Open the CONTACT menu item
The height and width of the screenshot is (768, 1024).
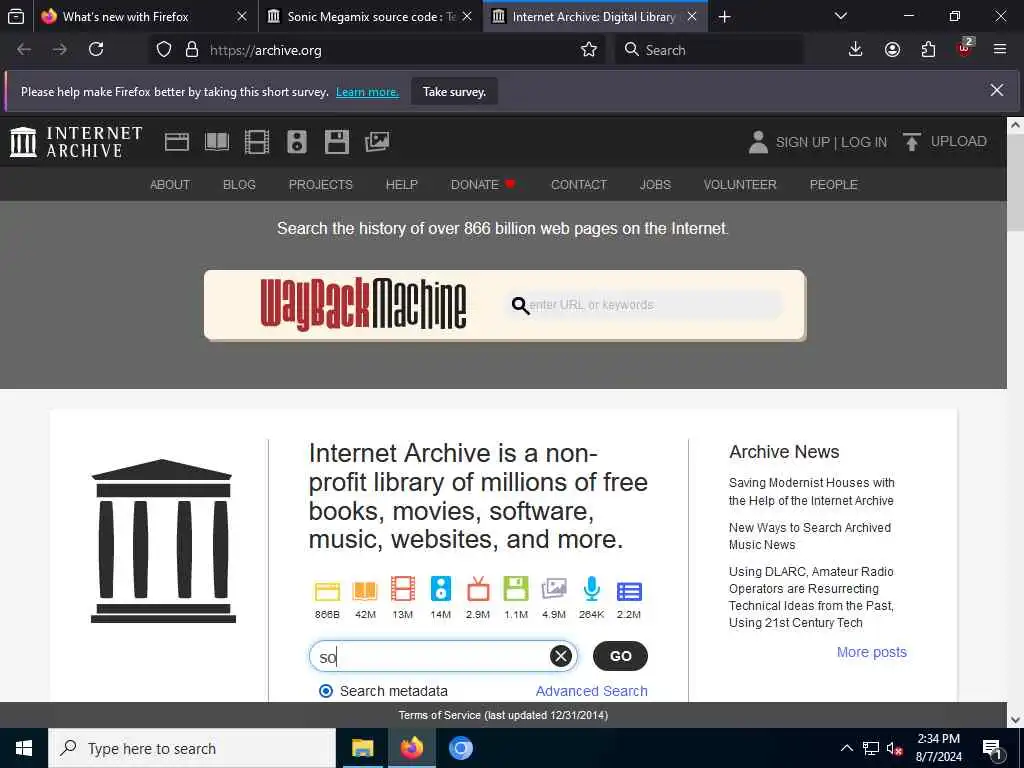click(x=579, y=185)
